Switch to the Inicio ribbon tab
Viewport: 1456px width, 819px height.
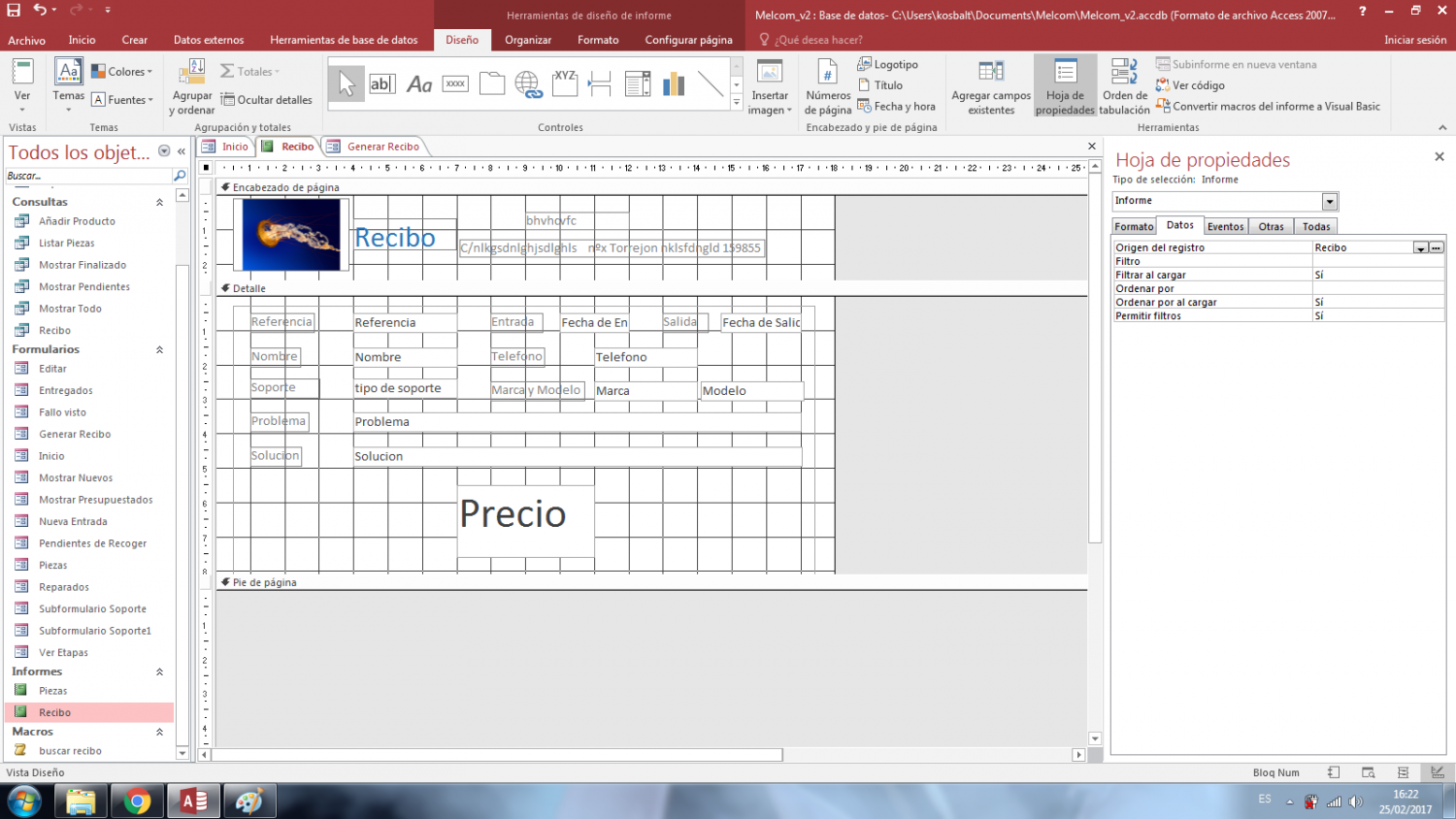82,40
